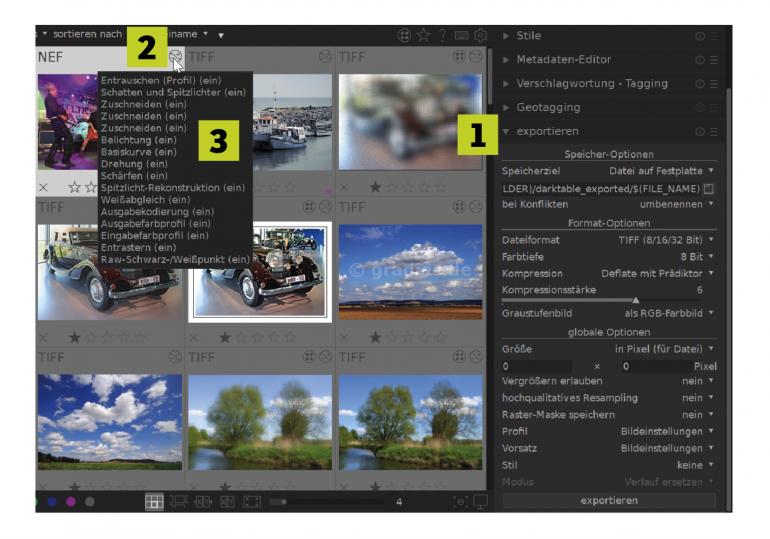Expand the Stile module
Viewport: 770px width, 539px height.
click(x=506, y=36)
